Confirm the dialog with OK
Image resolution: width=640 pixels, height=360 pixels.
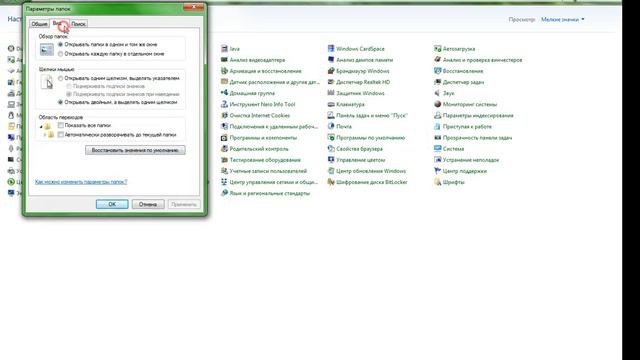point(112,204)
